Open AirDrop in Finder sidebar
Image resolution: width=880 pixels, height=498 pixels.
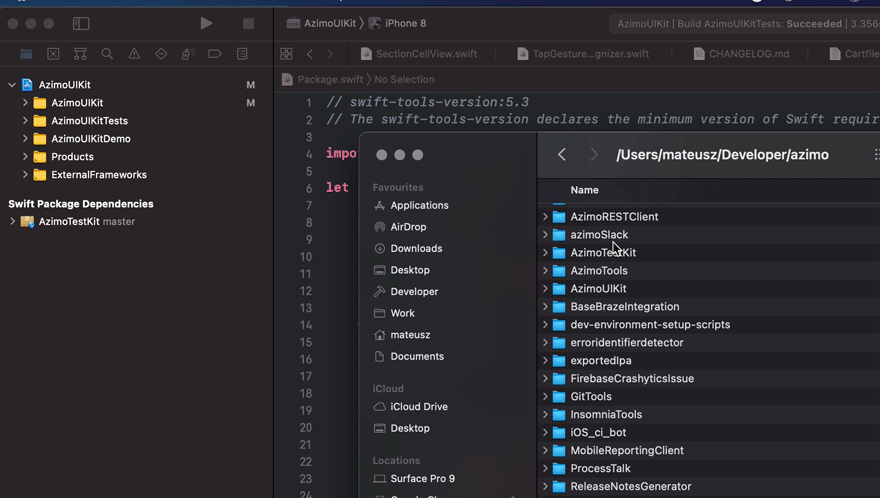(x=400, y=227)
